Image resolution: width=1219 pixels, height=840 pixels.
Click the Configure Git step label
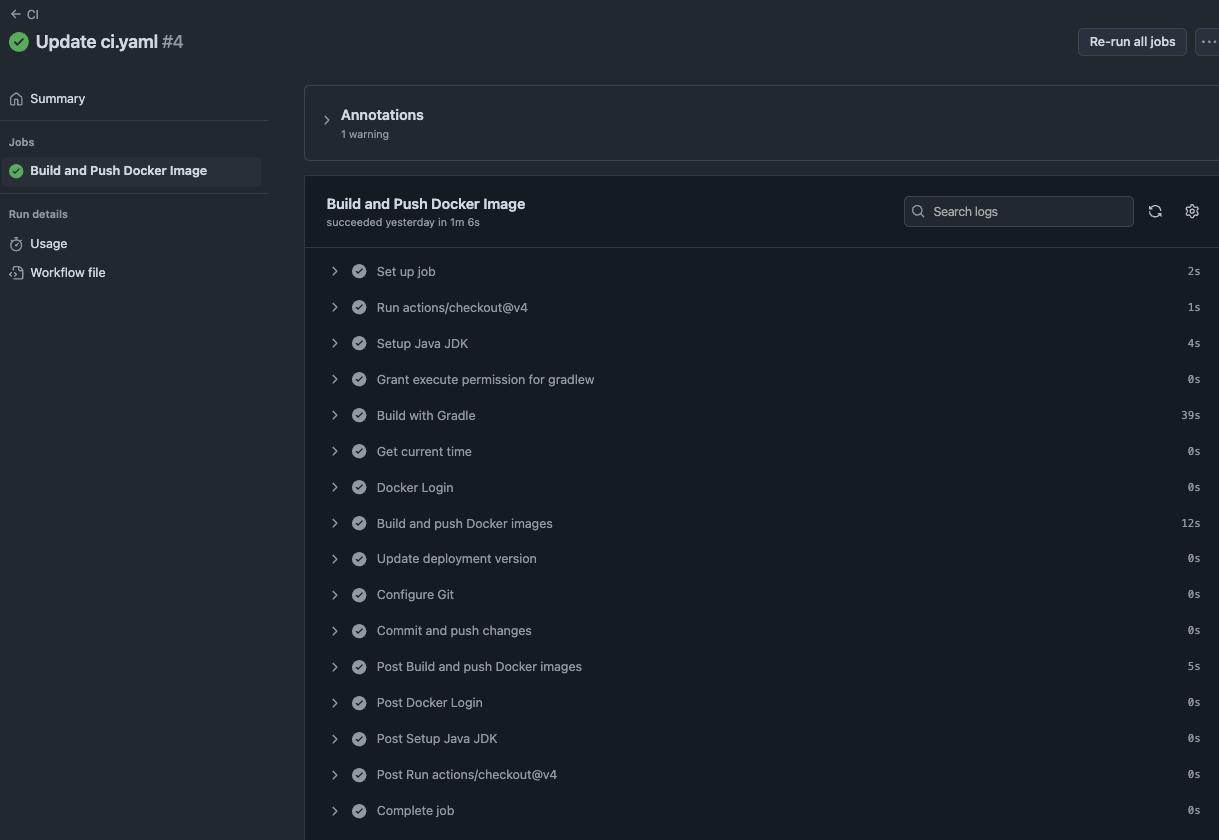[x=415, y=595]
